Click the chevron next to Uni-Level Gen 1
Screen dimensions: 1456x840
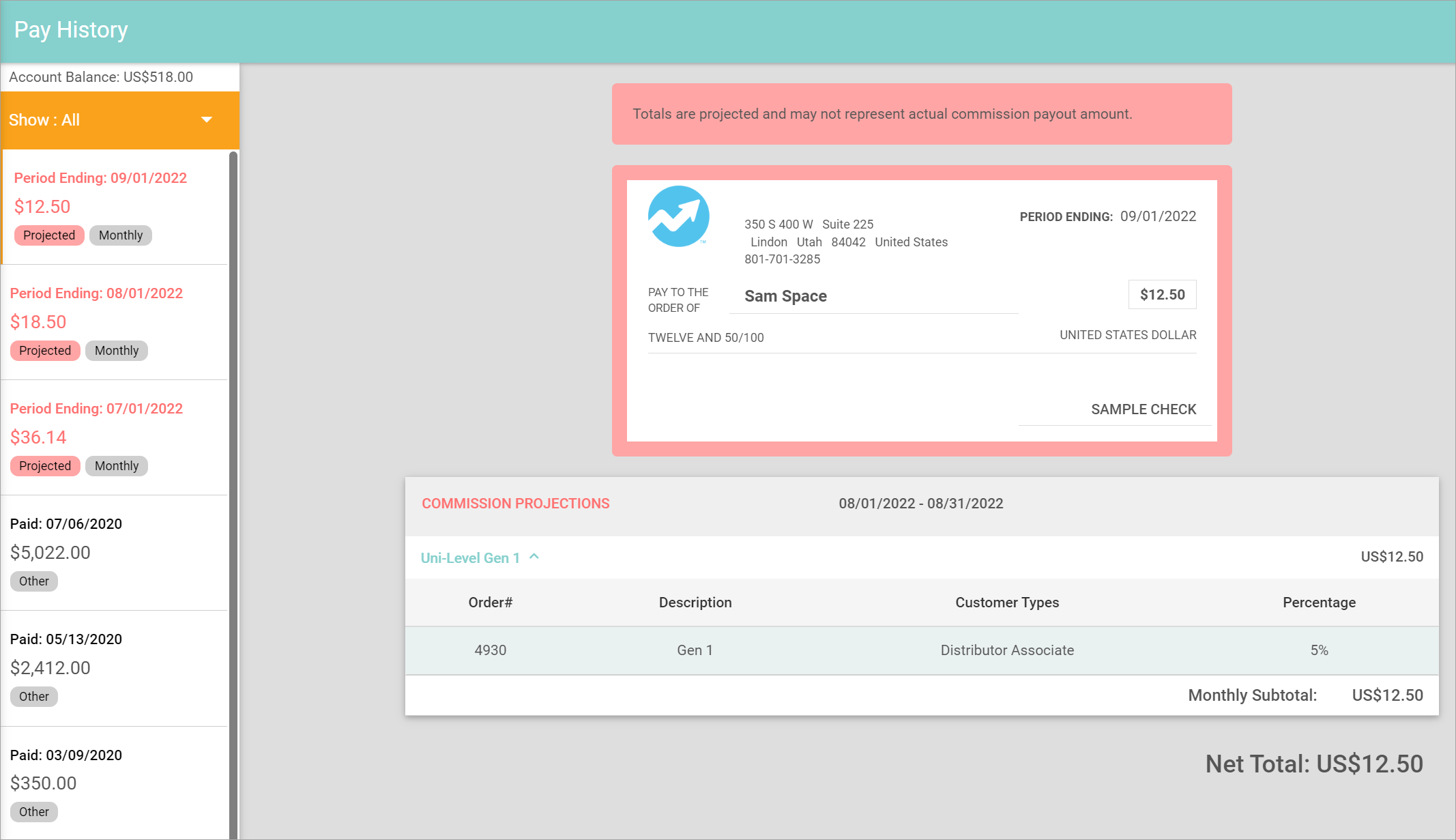click(x=534, y=557)
